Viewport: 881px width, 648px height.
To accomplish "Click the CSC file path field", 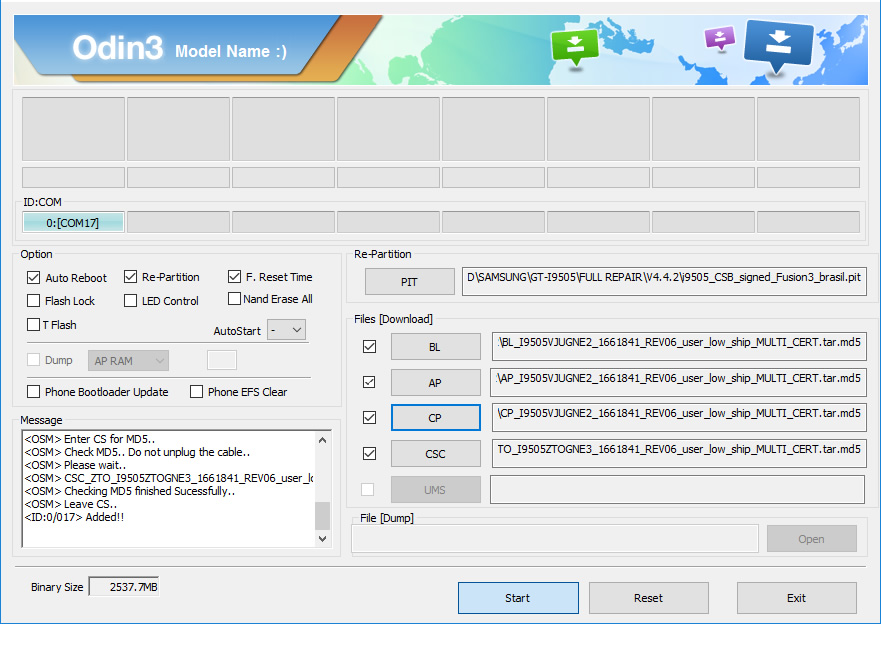I will 679,454.
